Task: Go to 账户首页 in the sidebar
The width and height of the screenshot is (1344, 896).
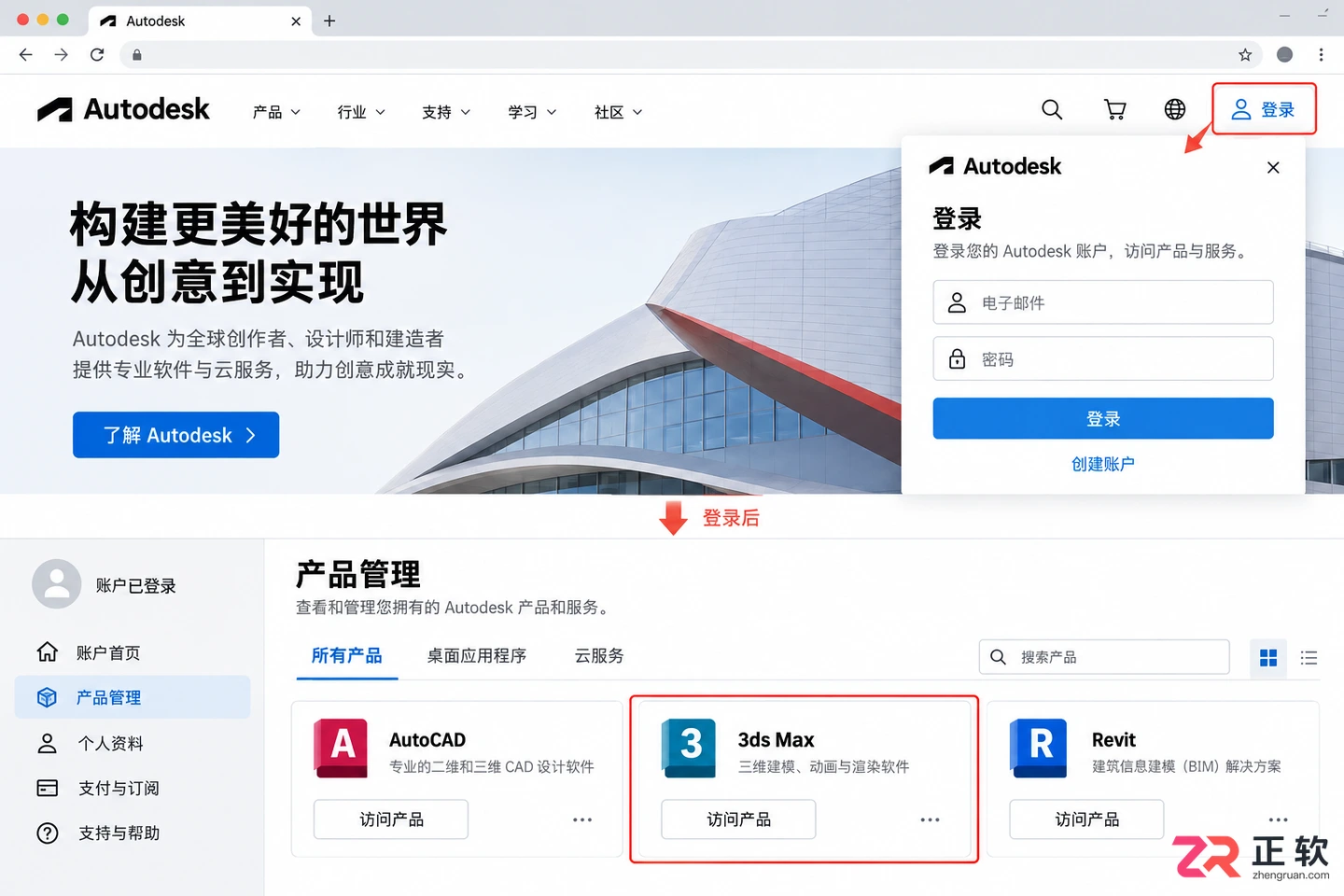Action: 133,652
